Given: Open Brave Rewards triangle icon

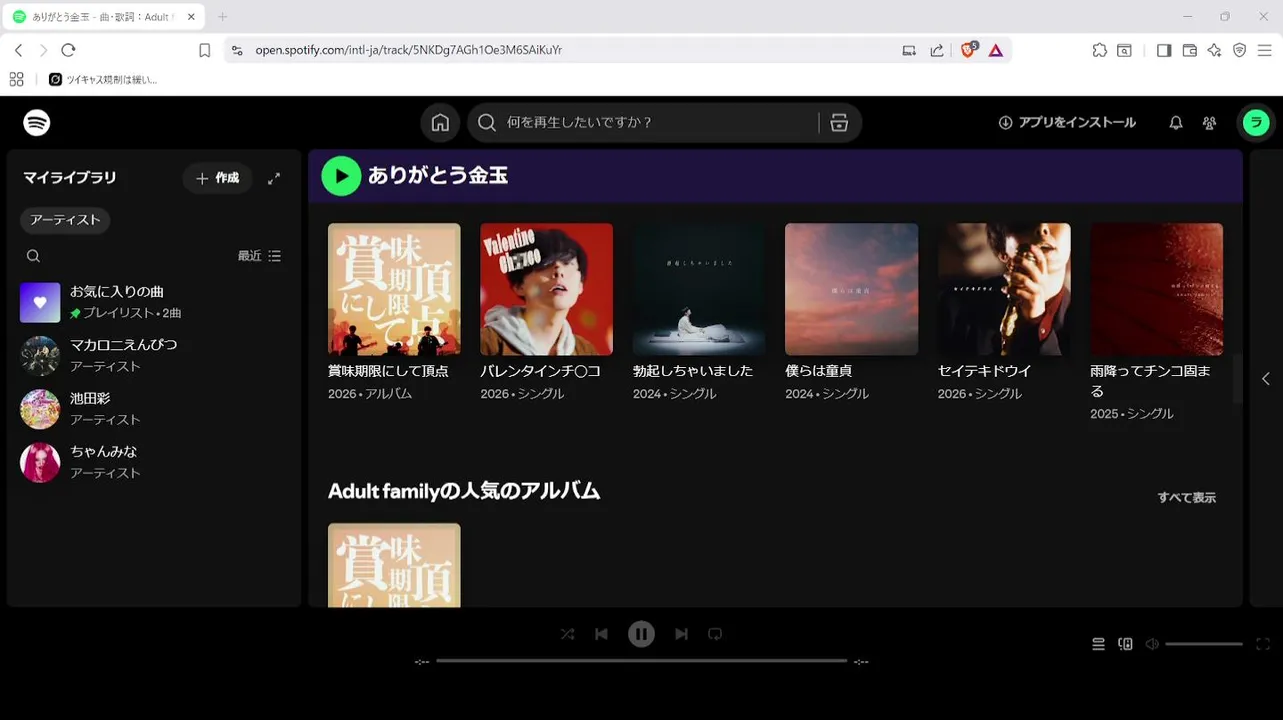Looking at the screenshot, I should [996, 50].
